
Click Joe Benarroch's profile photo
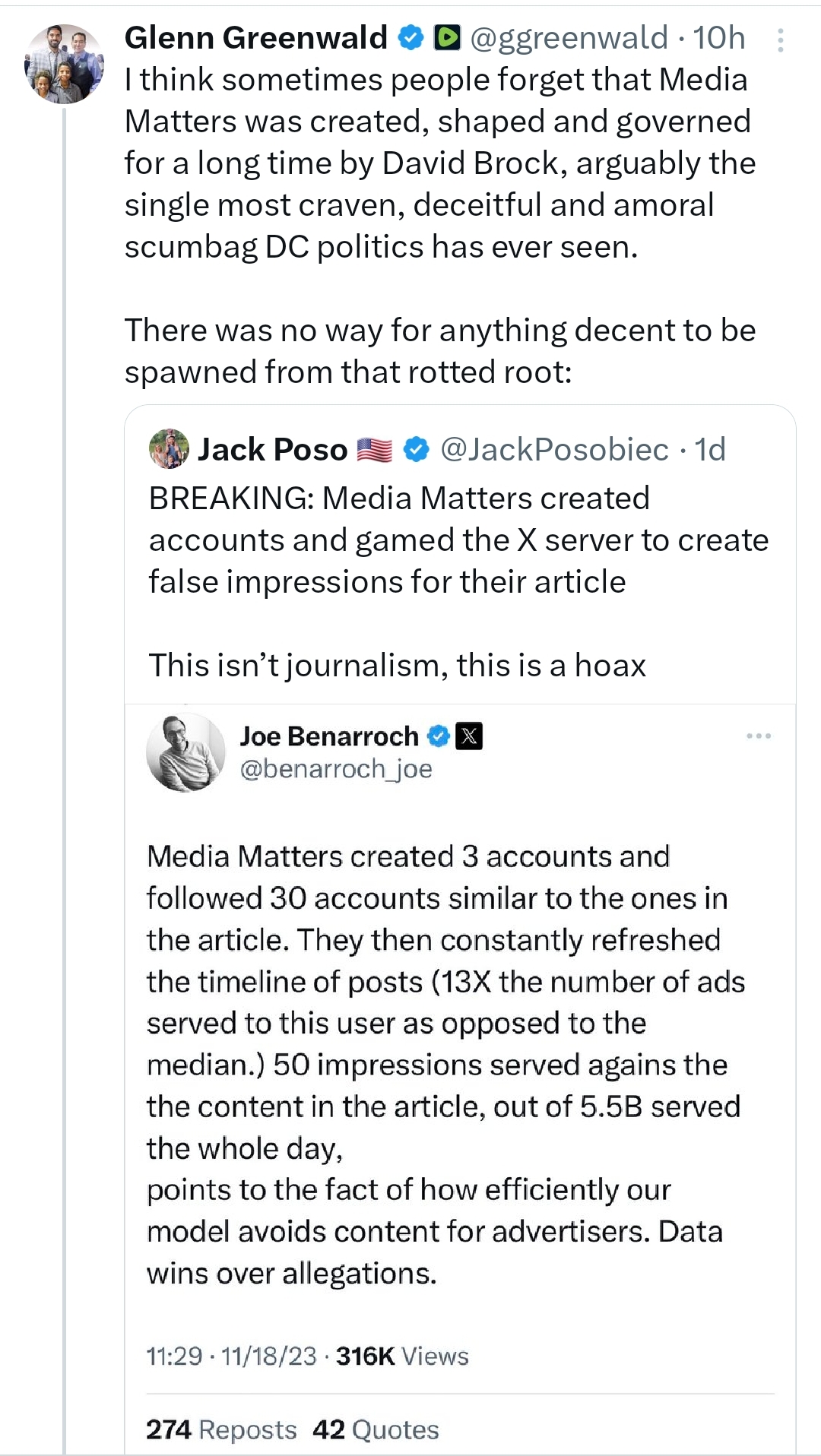coord(185,752)
